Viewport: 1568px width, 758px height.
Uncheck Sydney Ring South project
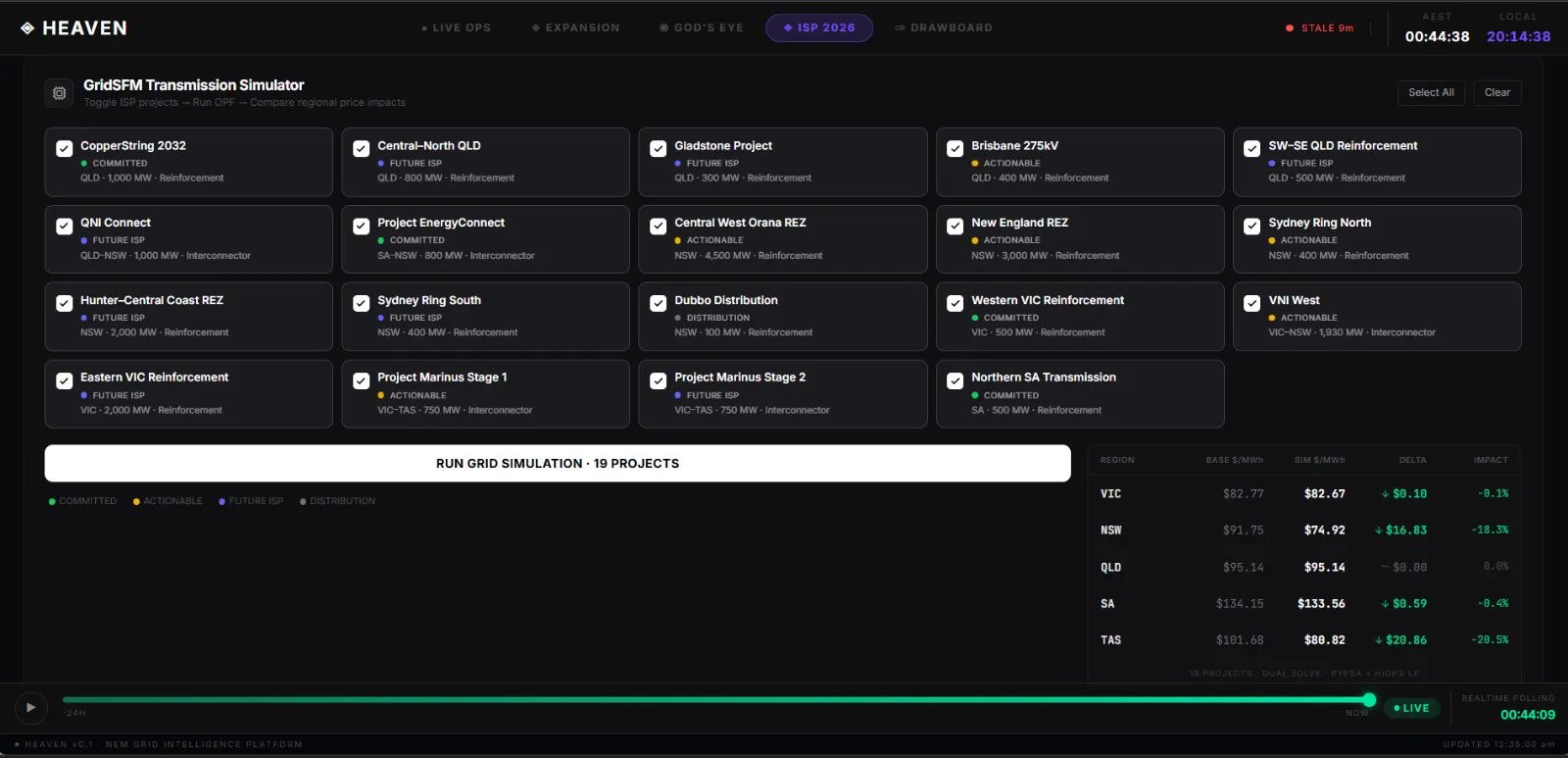pyautogui.click(x=361, y=304)
